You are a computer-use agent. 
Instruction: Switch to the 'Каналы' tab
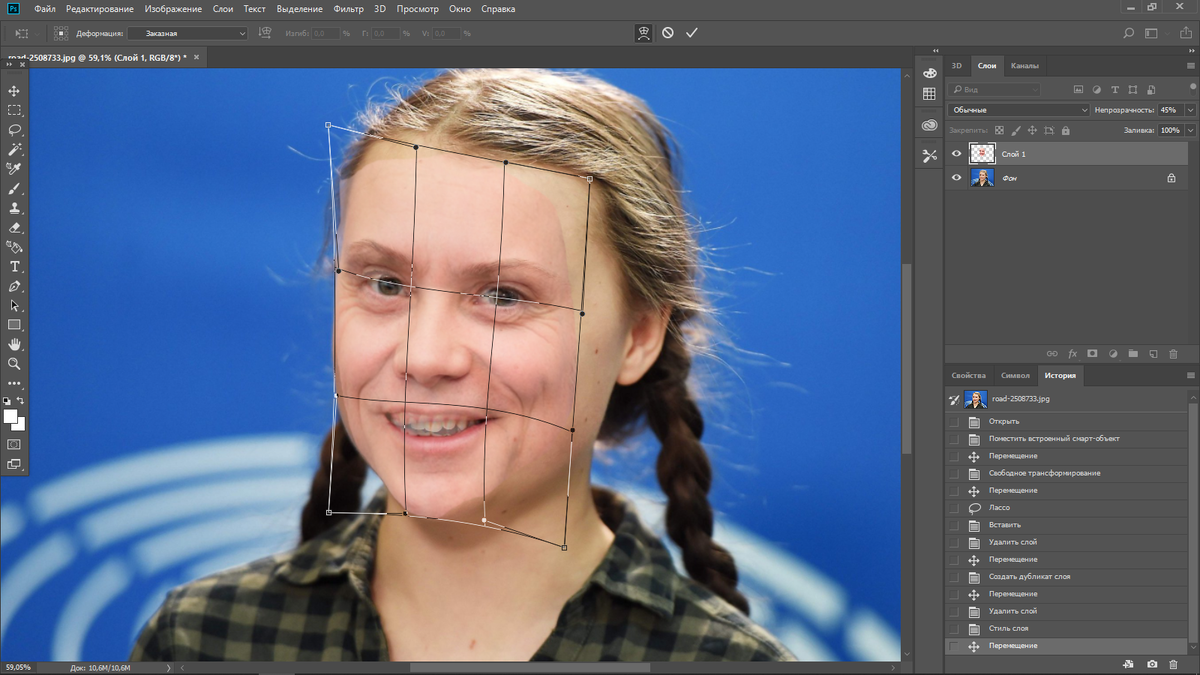click(x=1025, y=66)
